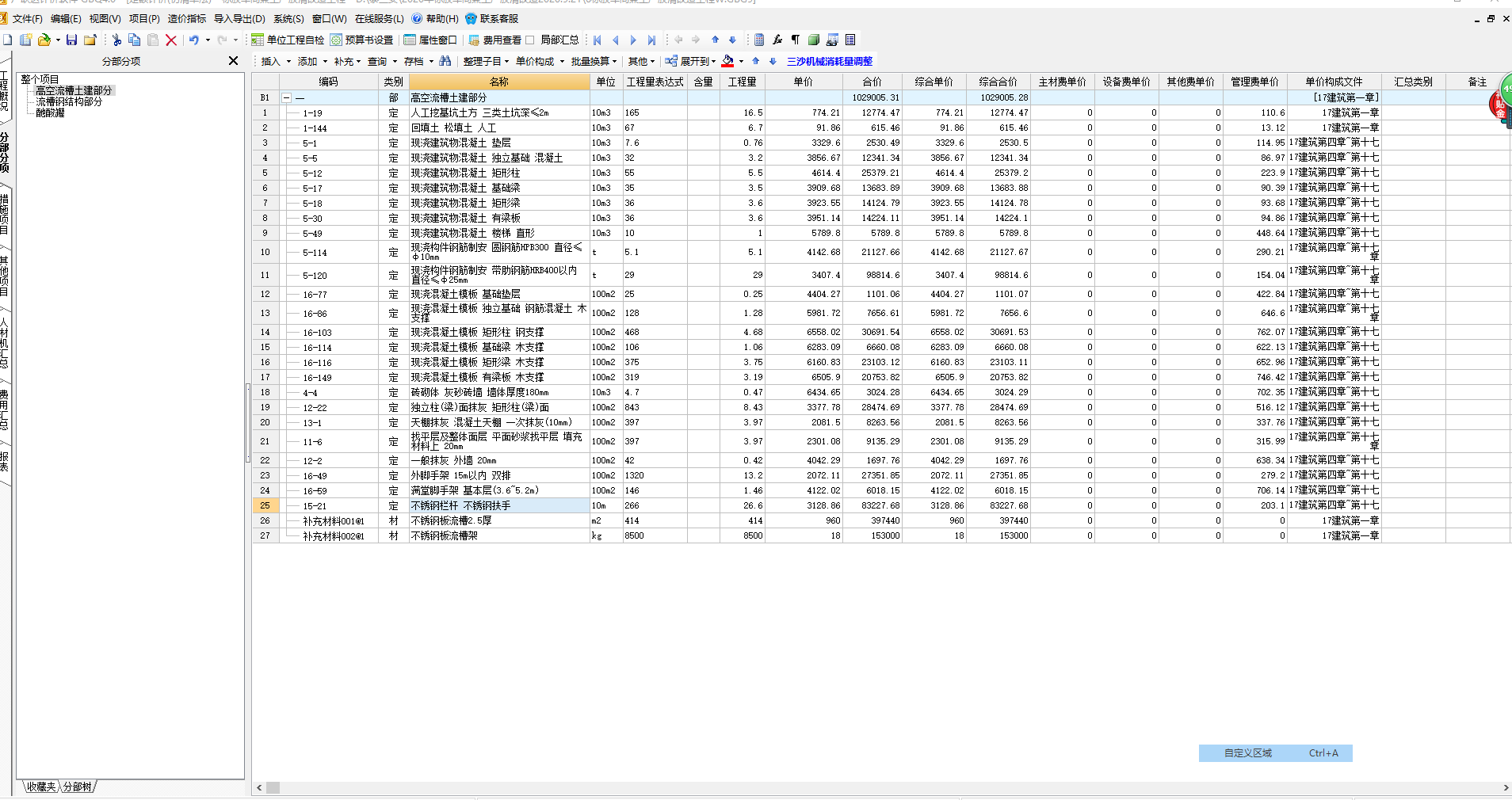Open the 造价指标 menu
This screenshot has width=1512, height=800.
[187, 18]
